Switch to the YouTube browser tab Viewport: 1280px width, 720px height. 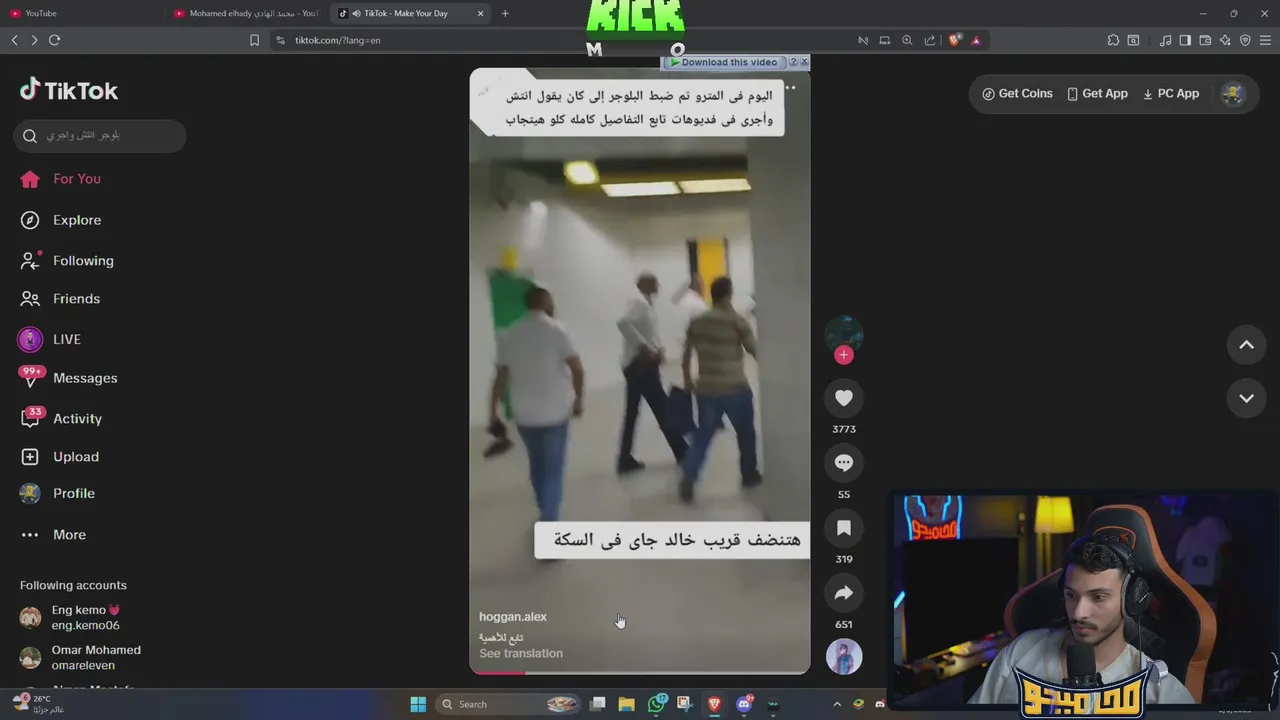(80, 13)
